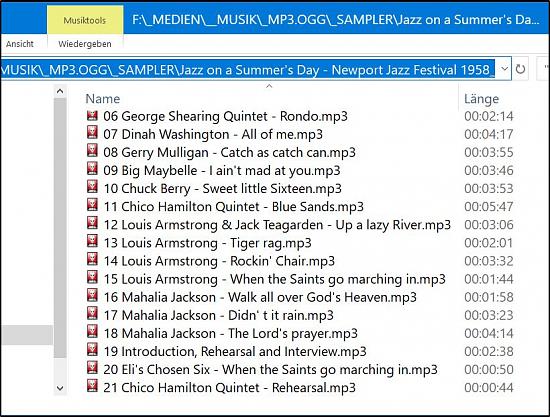Select 14 Louis Armstrong - Rockin' Chair.mp3
Image resolution: width=550 pixels, height=417 pixels.
click(x=219, y=261)
